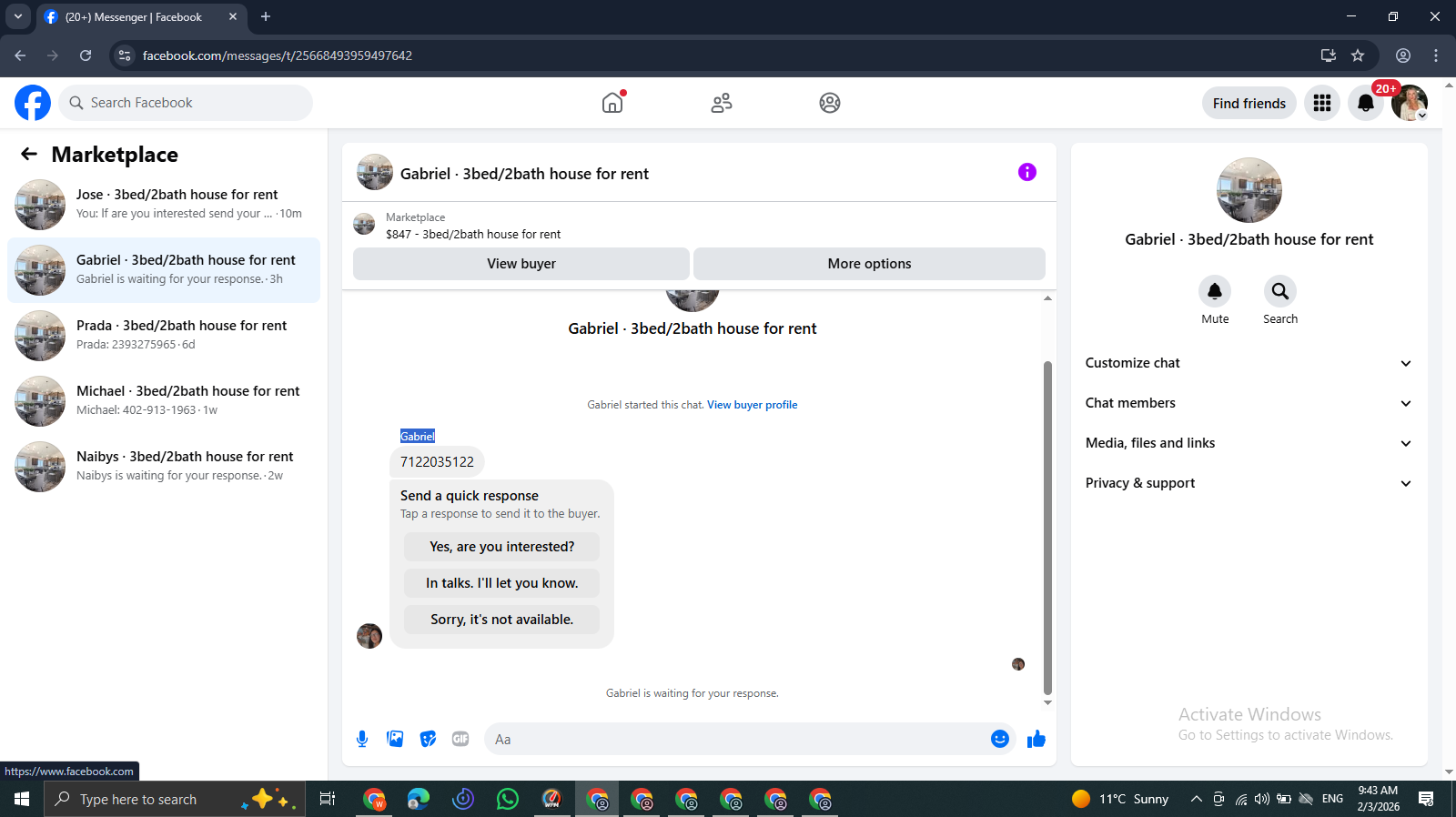1456x817 pixels.
Task: Attach a file with the photo icon
Action: 395,739
